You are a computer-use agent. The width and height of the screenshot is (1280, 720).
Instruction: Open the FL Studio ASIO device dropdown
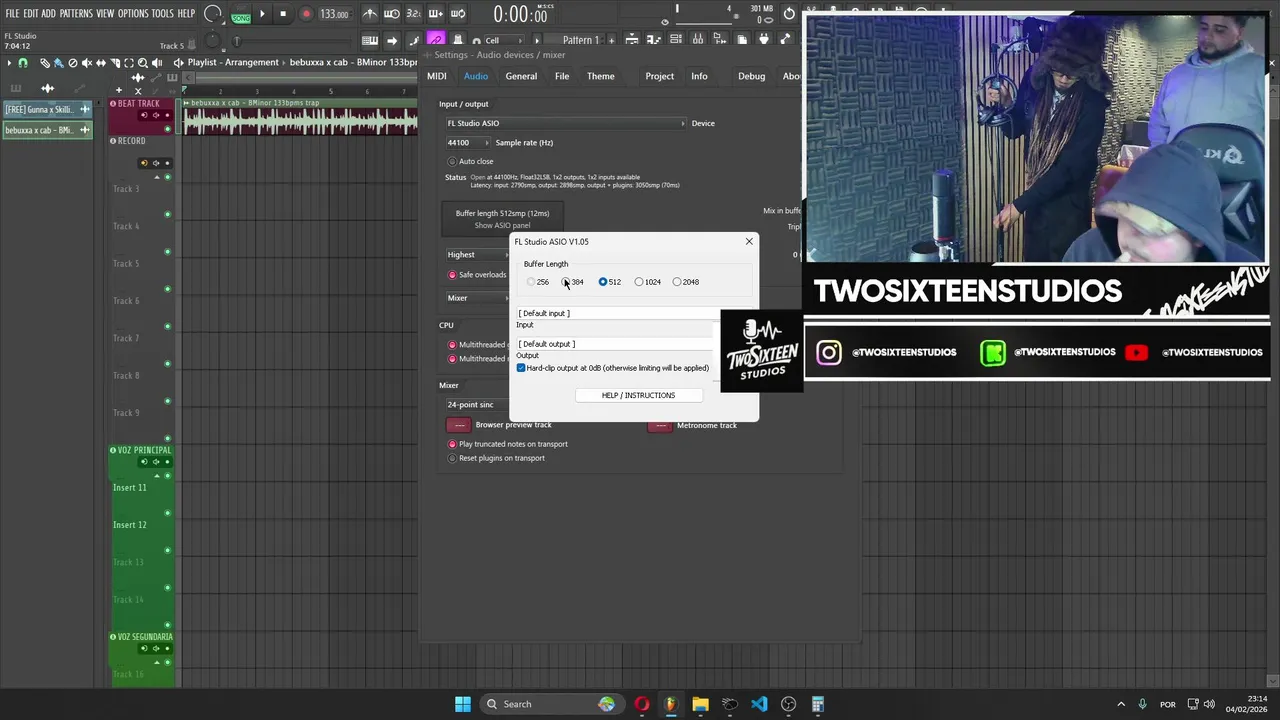click(566, 123)
